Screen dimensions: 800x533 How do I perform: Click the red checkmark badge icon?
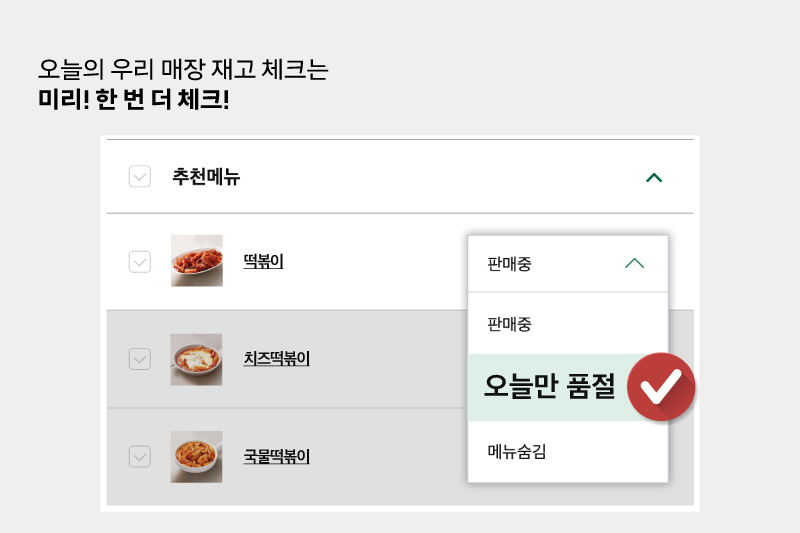click(x=661, y=387)
